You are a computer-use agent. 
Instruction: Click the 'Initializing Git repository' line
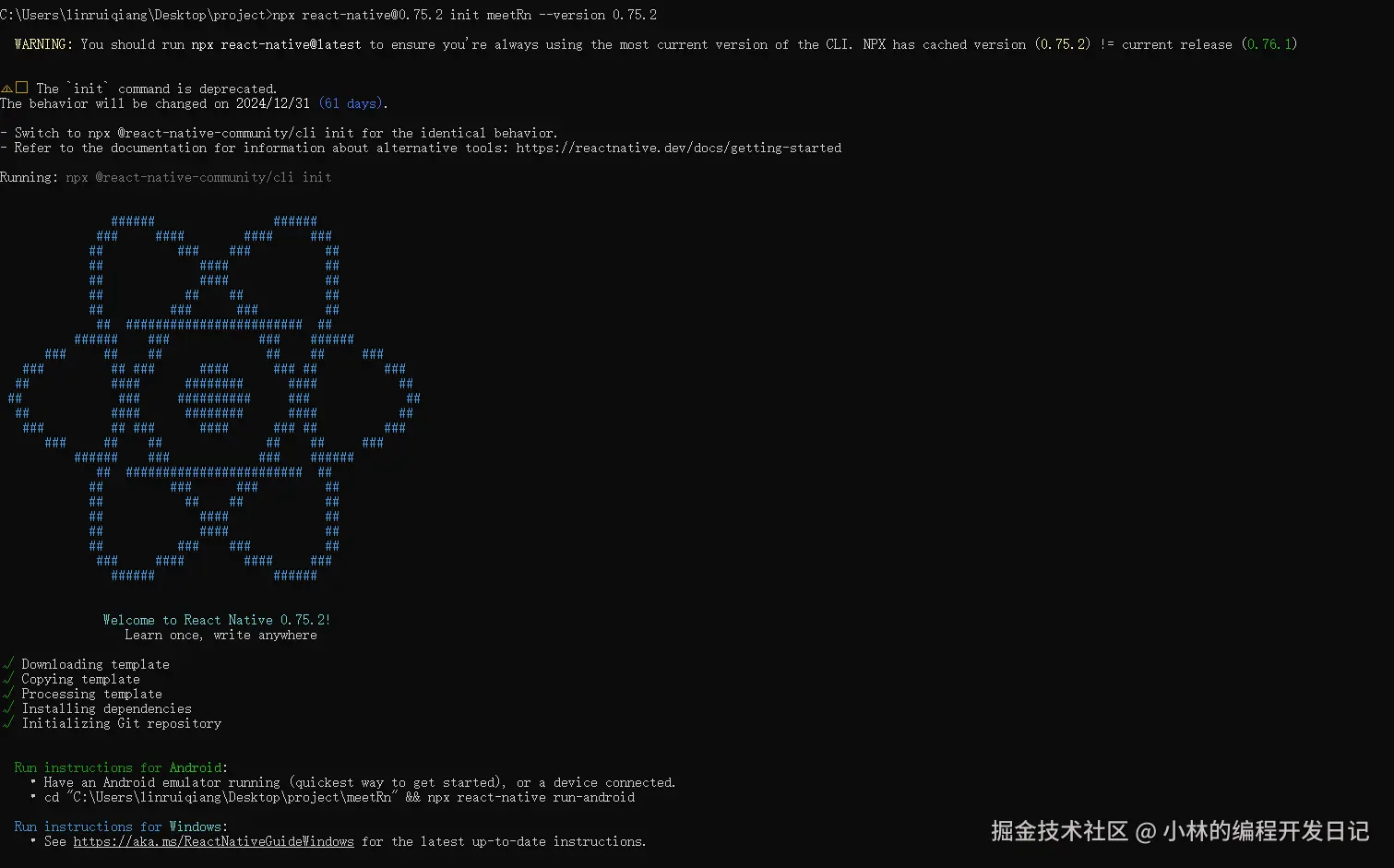click(121, 723)
